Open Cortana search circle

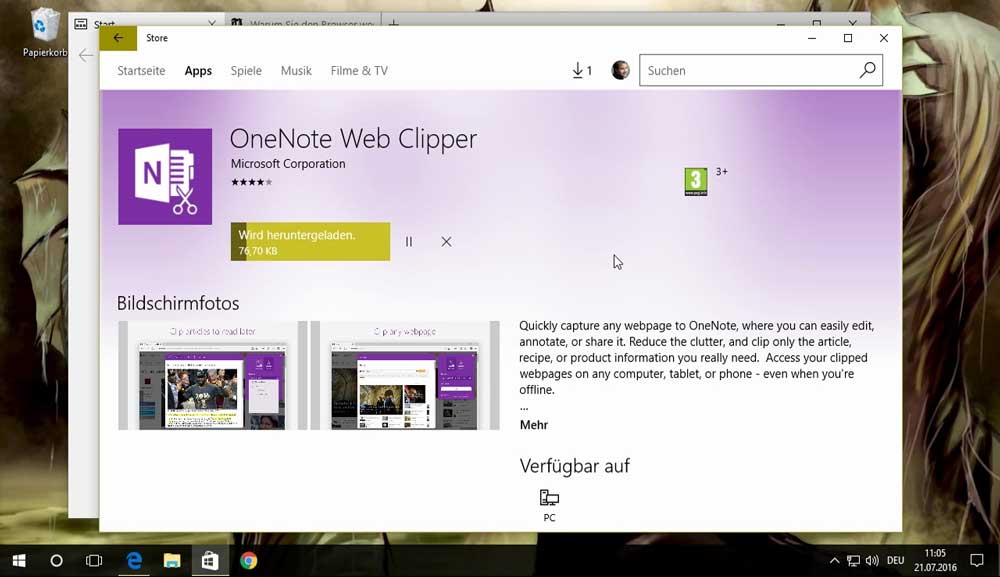click(56, 560)
